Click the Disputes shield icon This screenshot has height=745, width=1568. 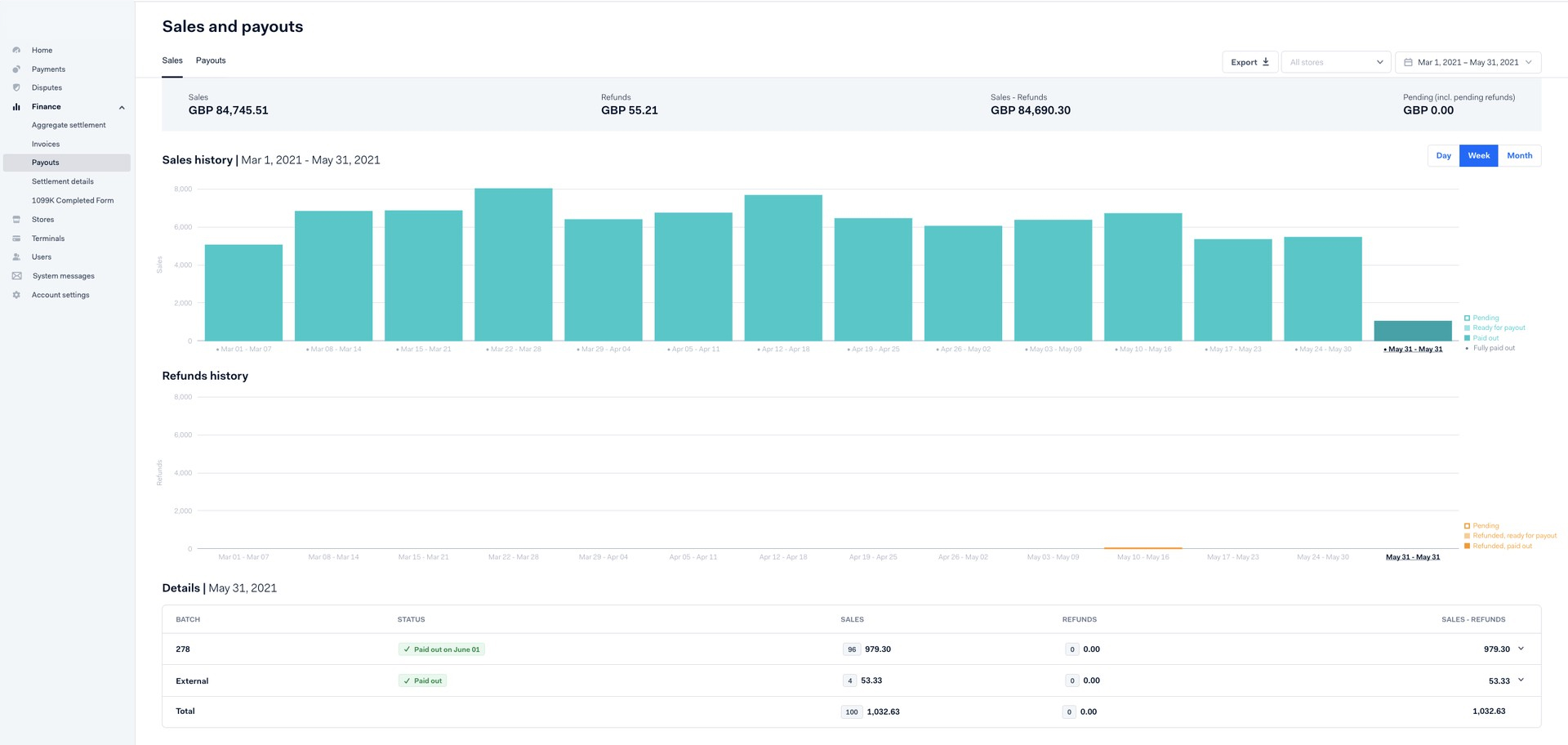coord(16,88)
